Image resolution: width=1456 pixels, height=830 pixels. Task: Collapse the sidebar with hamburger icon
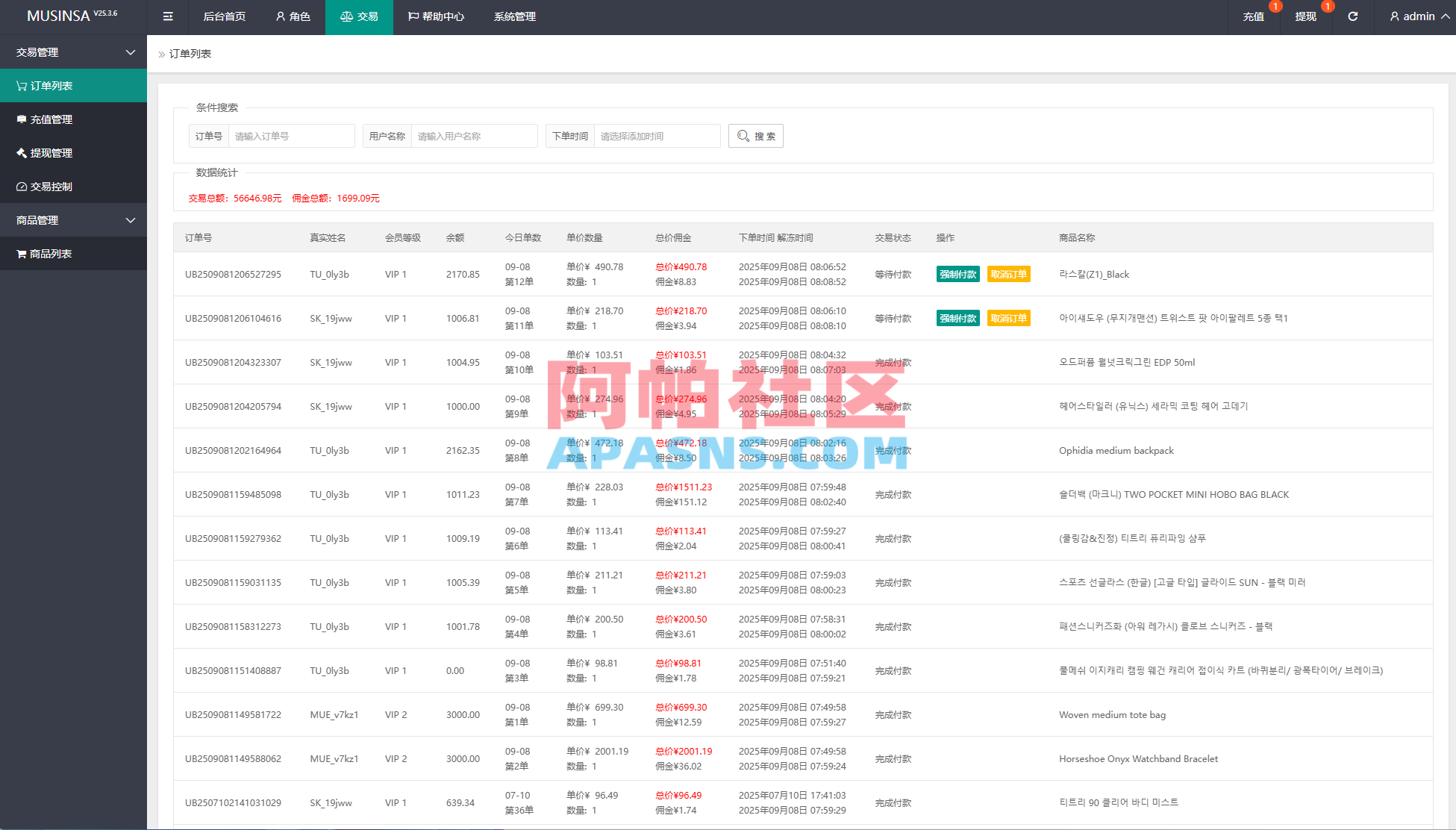167,16
